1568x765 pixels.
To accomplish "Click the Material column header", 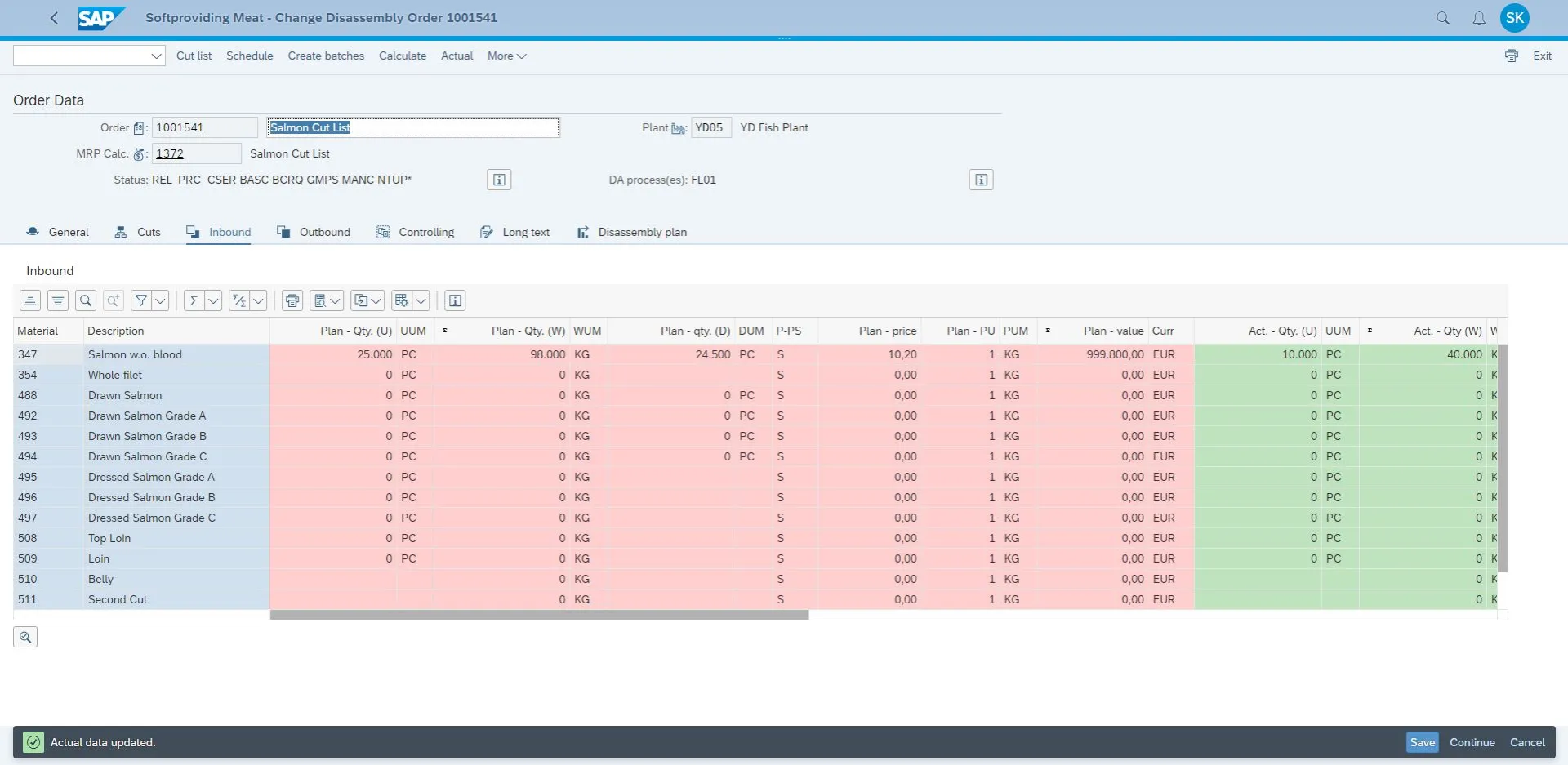I will point(48,331).
